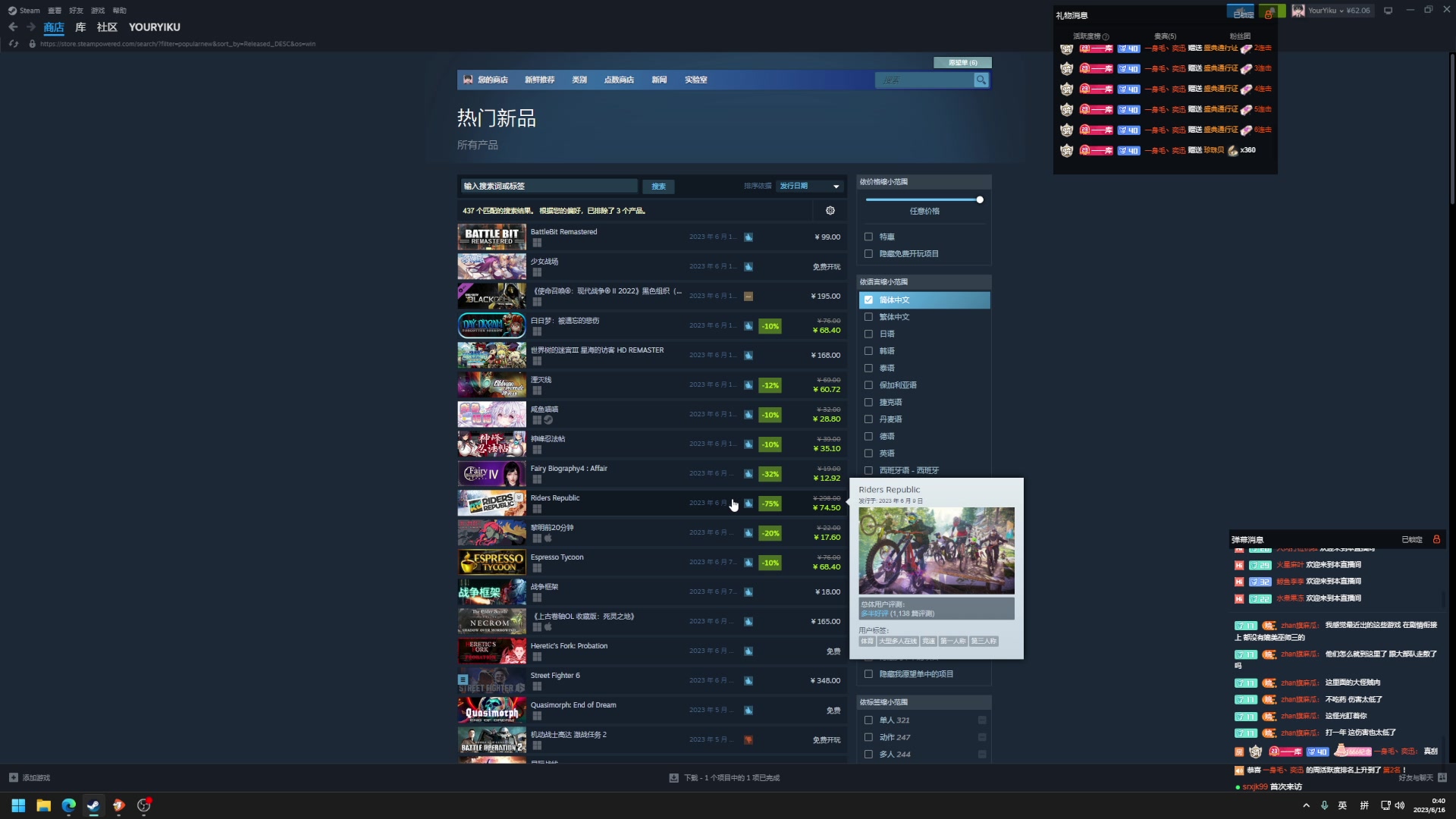Open the 新闻 link

[x=659, y=80]
